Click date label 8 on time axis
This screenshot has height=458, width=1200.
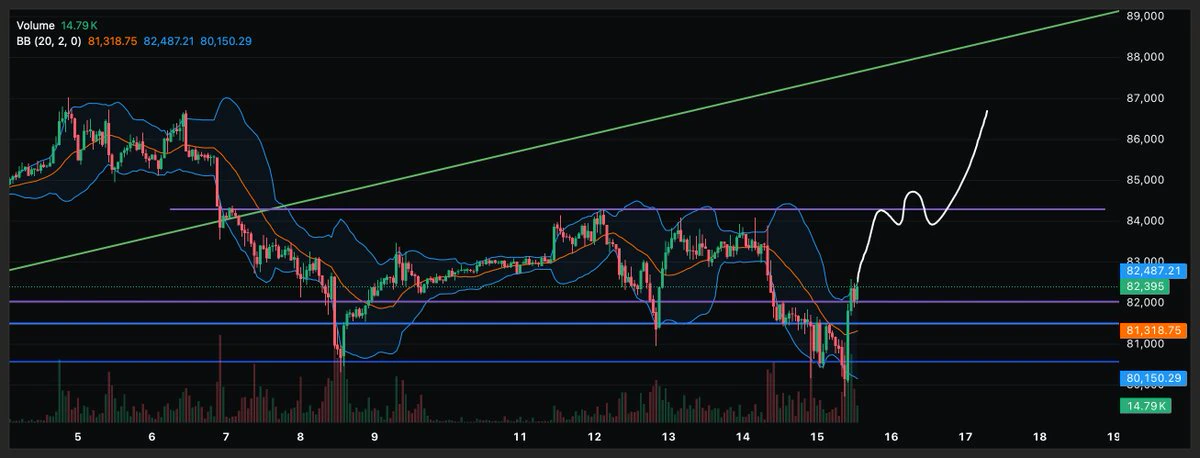[300, 437]
